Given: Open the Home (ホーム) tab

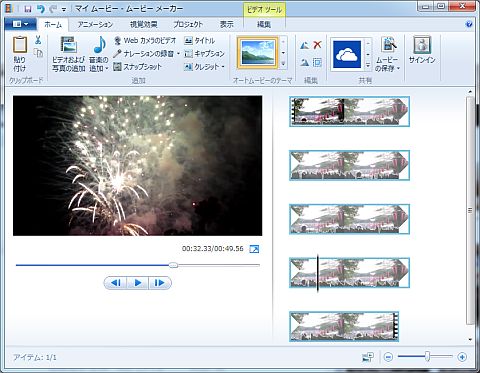Looking at the screenshot, I should [x=53, y=24].
